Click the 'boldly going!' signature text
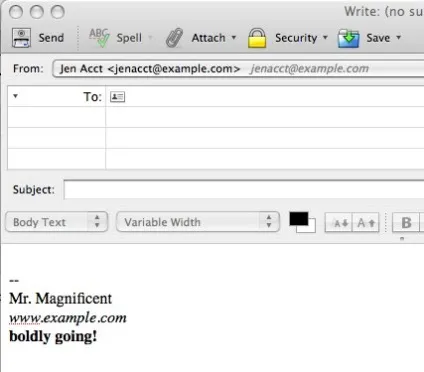Viewport: 424px width, 372px height. [x=53, y=336]
